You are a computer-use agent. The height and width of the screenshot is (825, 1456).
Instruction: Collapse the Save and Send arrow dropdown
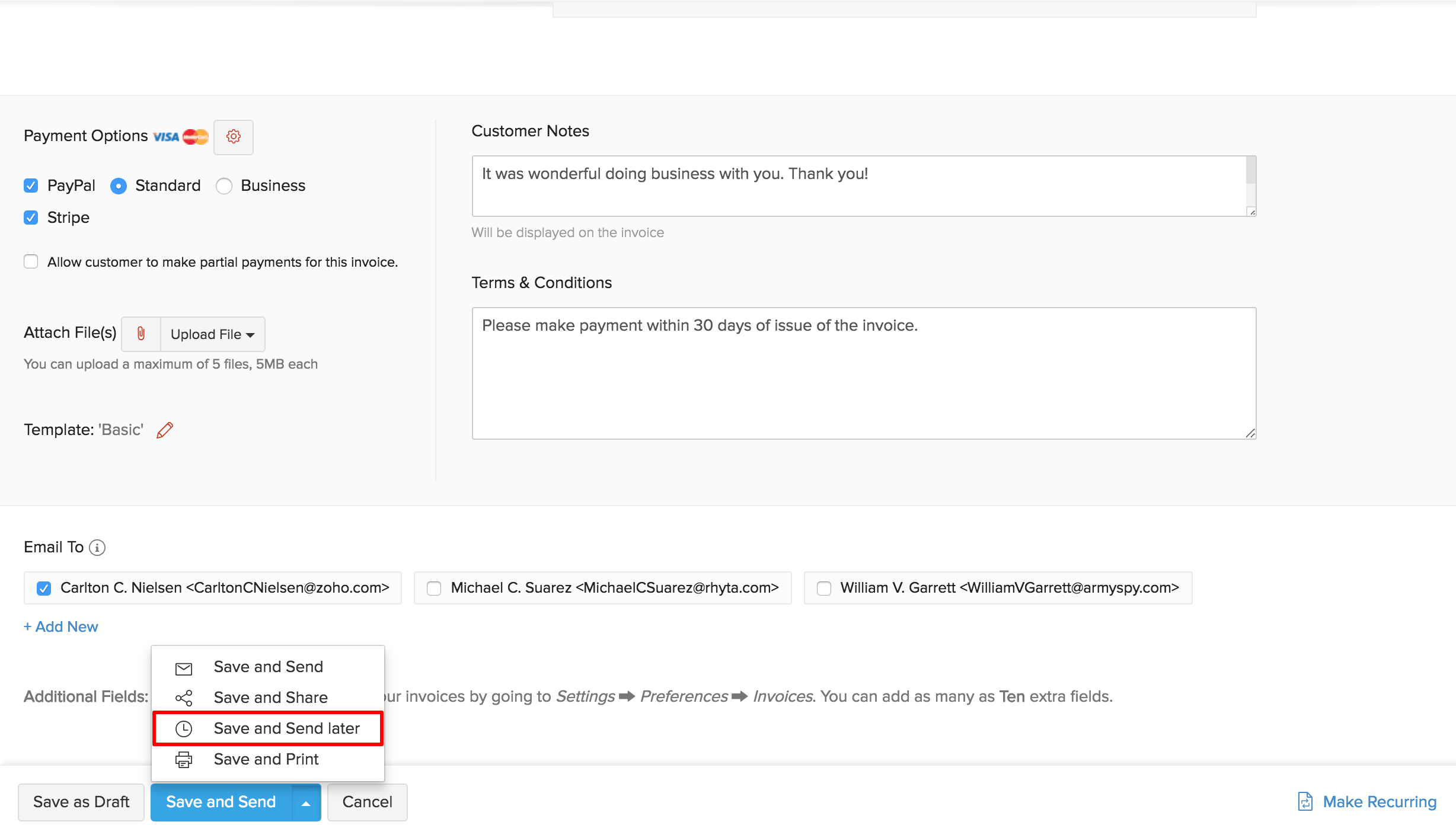(x=306, y=802)
